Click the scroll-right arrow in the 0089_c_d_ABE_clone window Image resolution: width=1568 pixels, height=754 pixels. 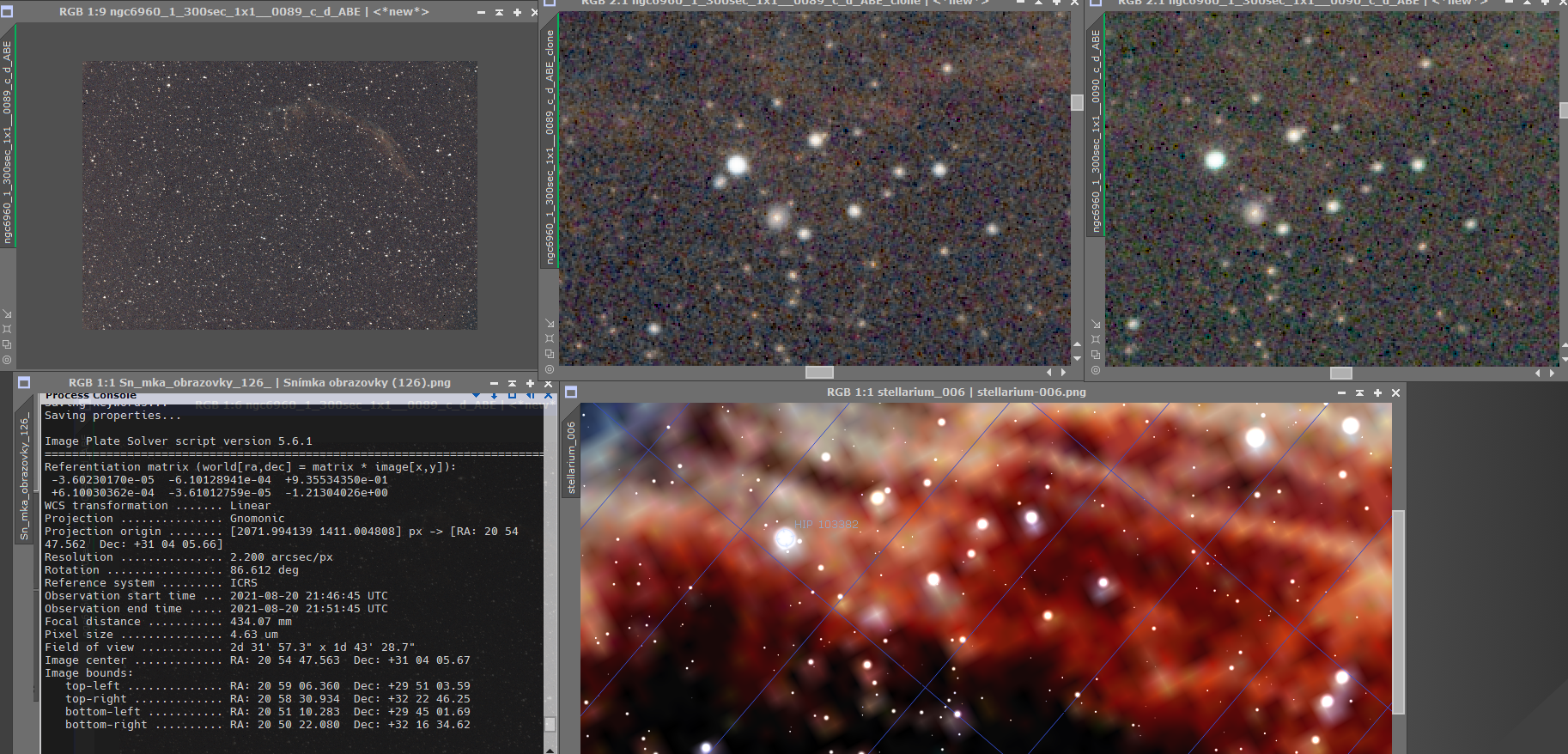coord(1064,372)
